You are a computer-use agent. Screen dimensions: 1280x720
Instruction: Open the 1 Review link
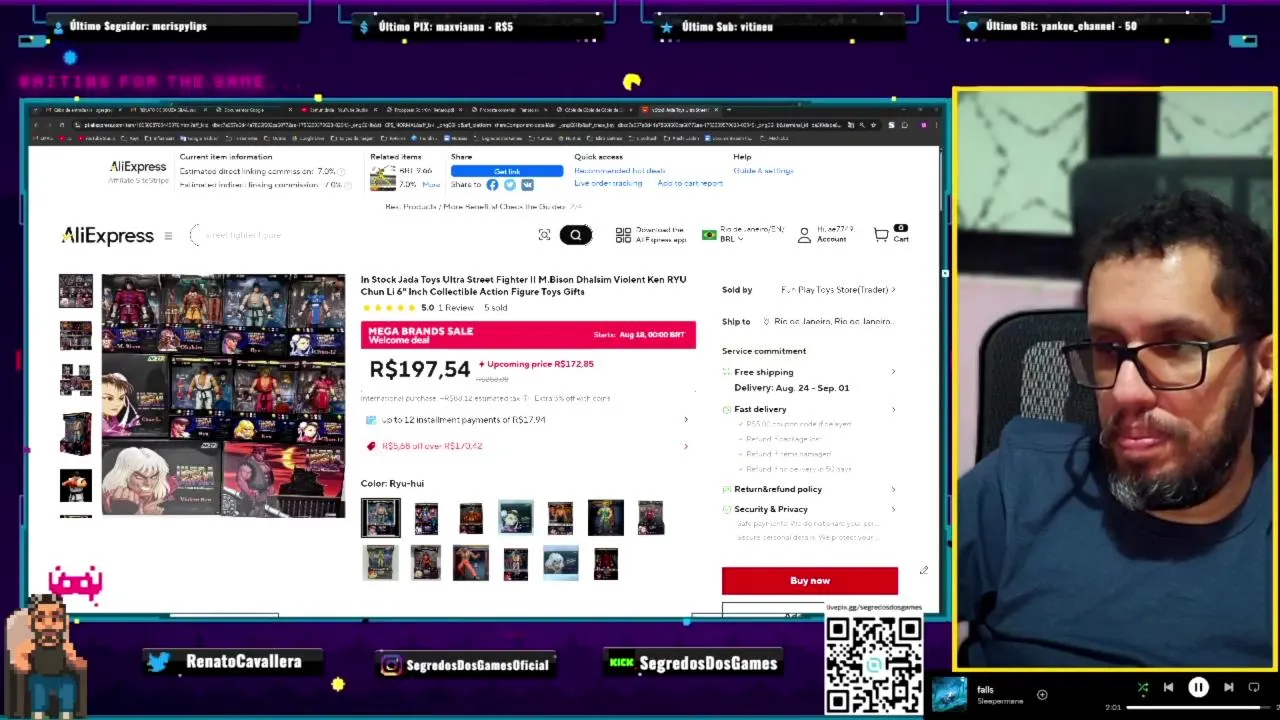click(456, 308)
